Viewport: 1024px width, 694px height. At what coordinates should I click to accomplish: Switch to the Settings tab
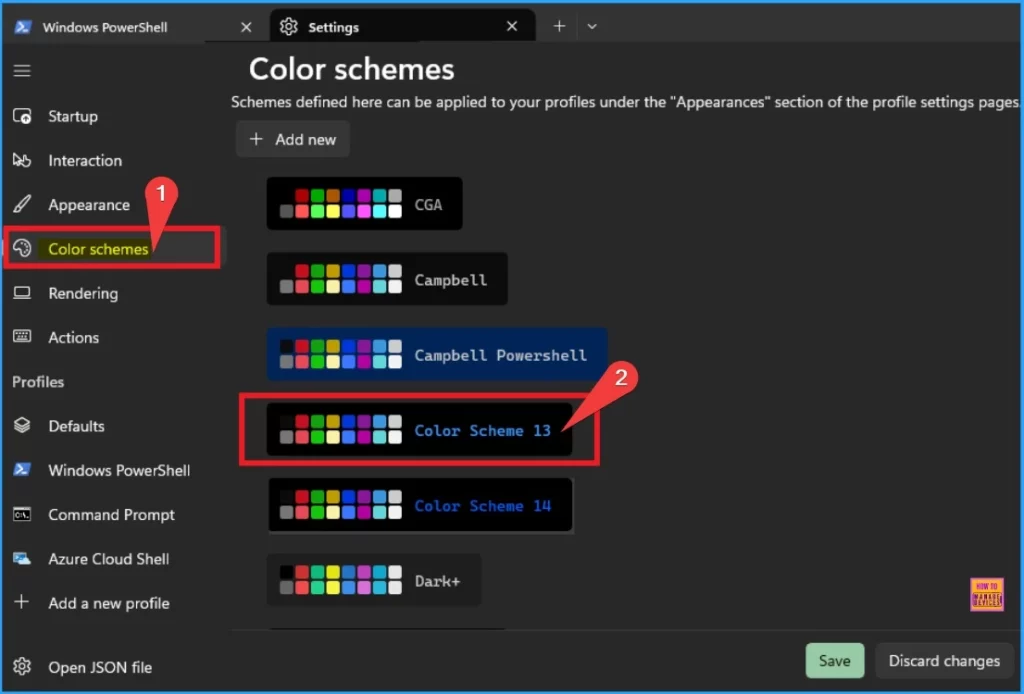pos(402,26)
